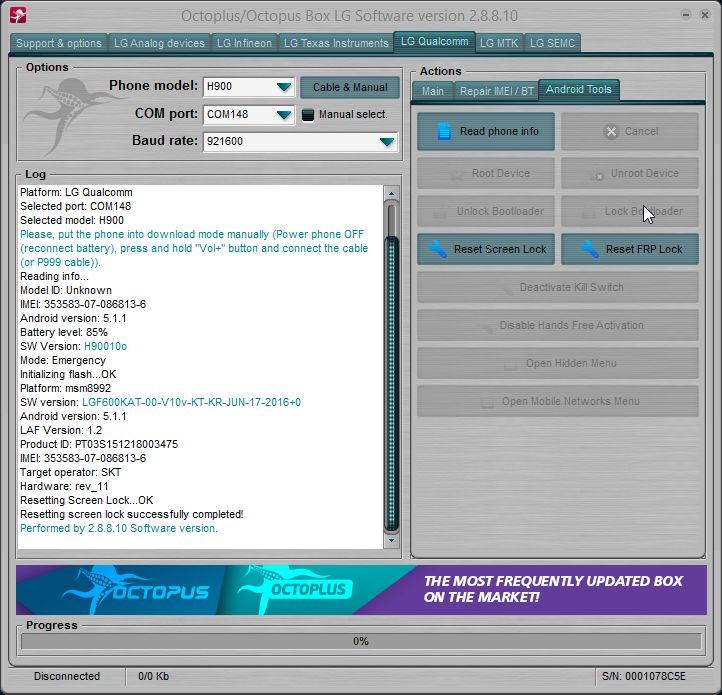The width and height of the screenshot is (722, 695).
Task: Click the Reset Screen Lock button
Action: [x=486, y=249]
